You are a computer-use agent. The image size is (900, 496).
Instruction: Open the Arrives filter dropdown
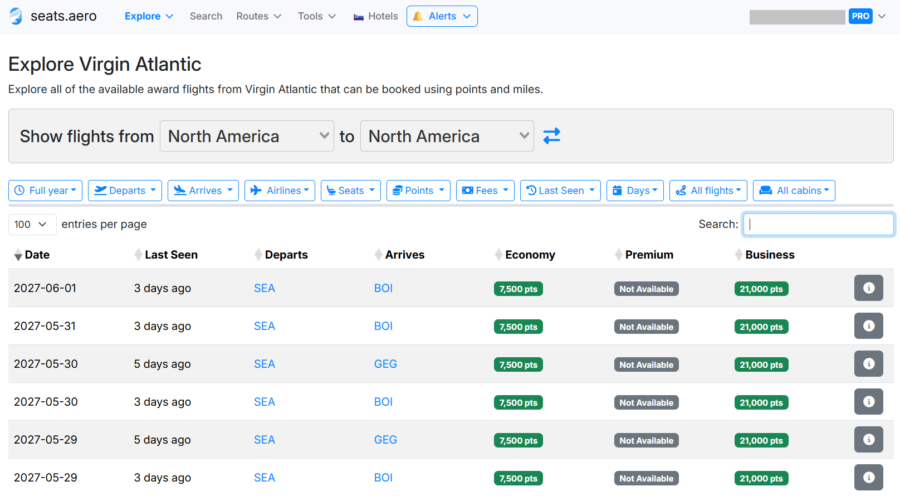pos(203,191)
